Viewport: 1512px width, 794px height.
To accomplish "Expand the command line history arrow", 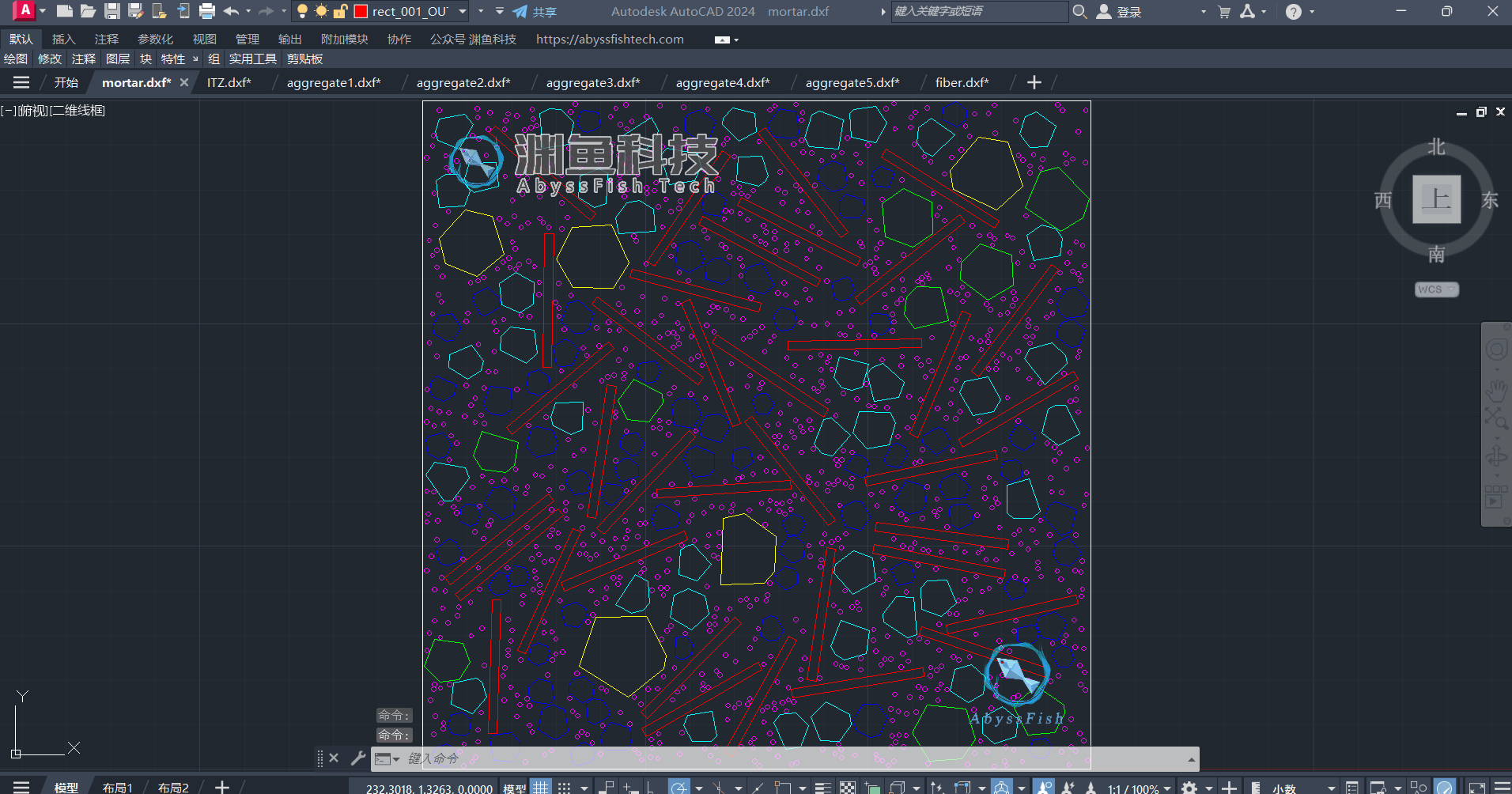I will (1191, 759).
